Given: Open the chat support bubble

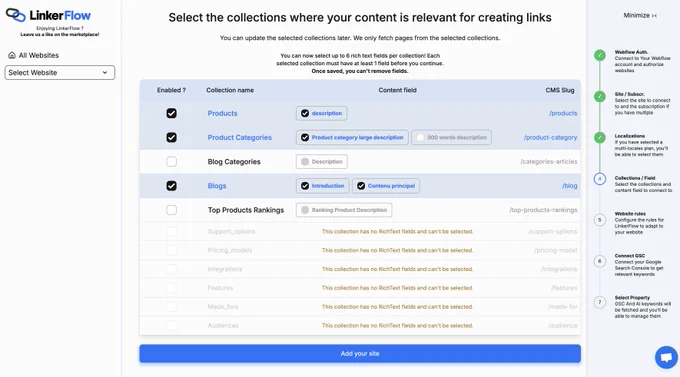Looking at the screenshot, I should click(x=666, y=357).
